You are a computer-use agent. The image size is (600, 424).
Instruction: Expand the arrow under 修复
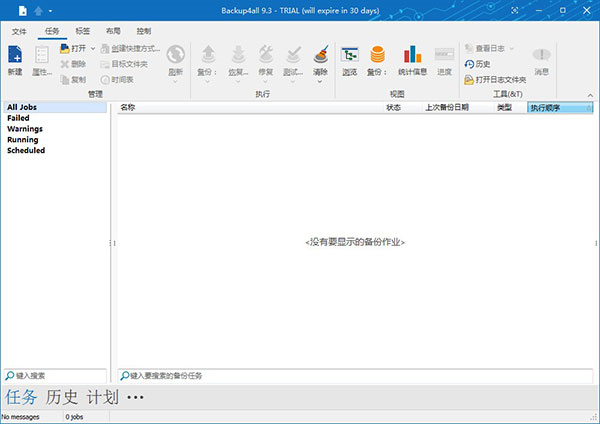coord(265,81)
